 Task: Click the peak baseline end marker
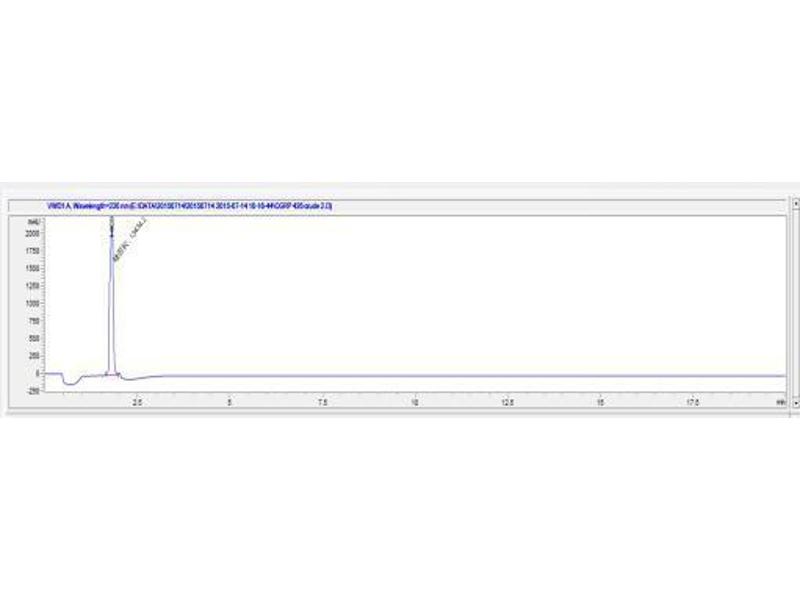click(119, 375)
